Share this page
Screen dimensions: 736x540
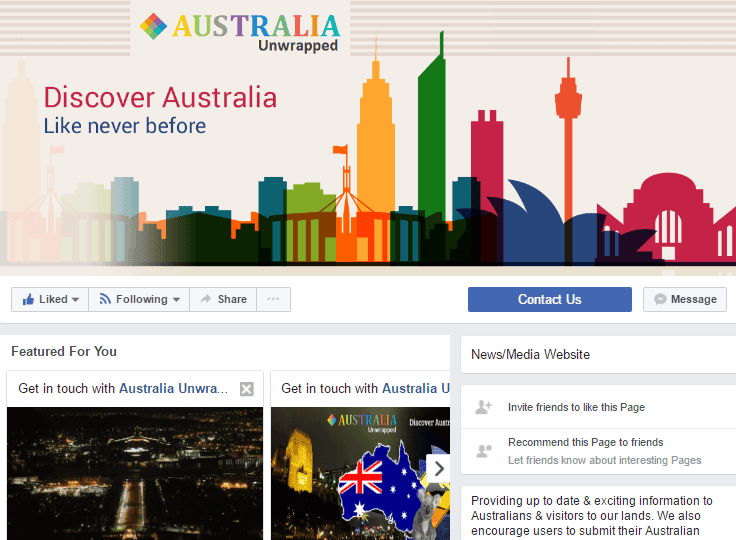click(223, 299)
